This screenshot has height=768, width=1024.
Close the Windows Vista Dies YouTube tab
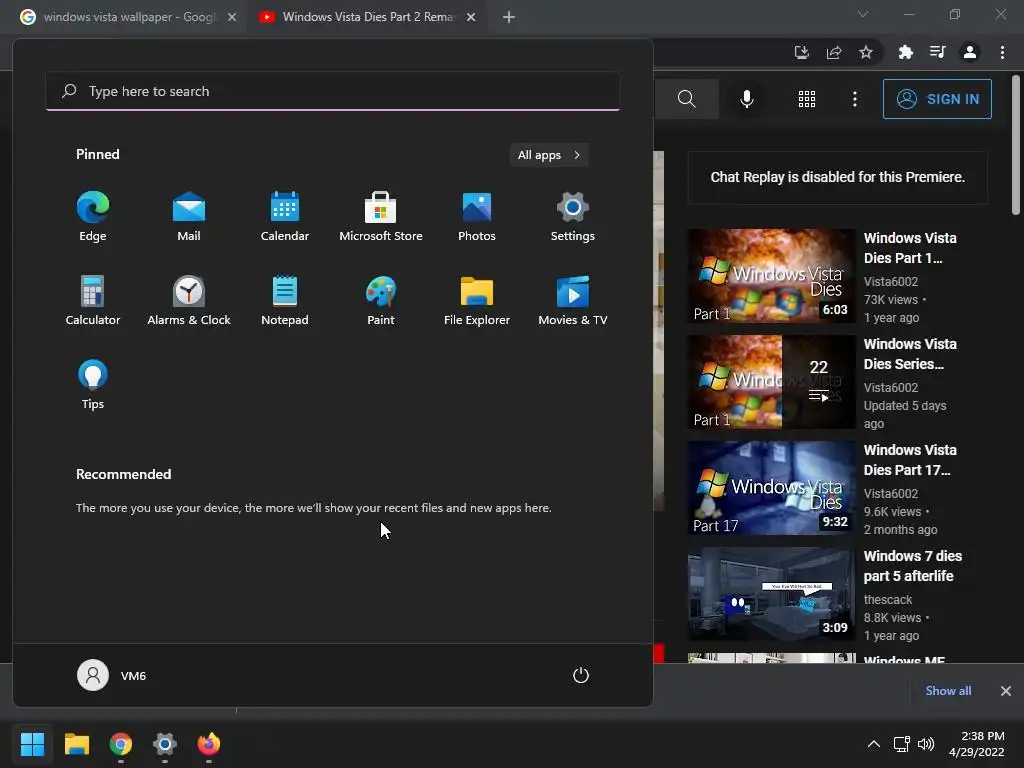pos(471,17)
